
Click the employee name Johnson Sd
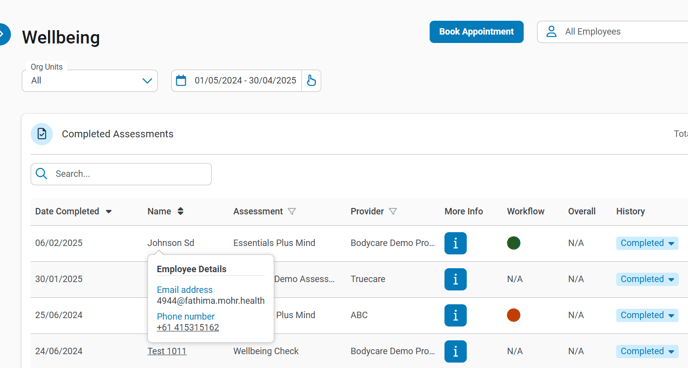click(171, 243)
